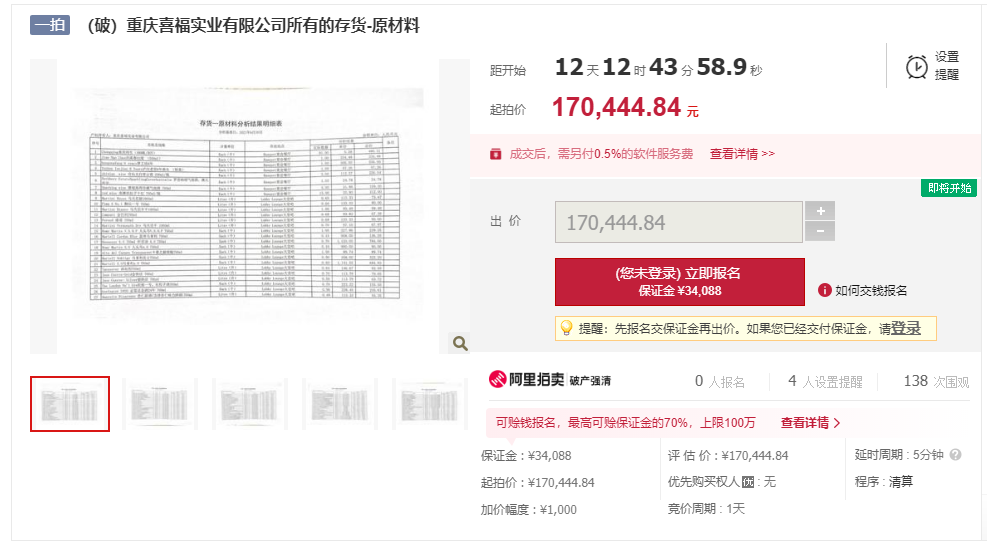Click the 竞价周期 1天 text

[x=706, y=509]
